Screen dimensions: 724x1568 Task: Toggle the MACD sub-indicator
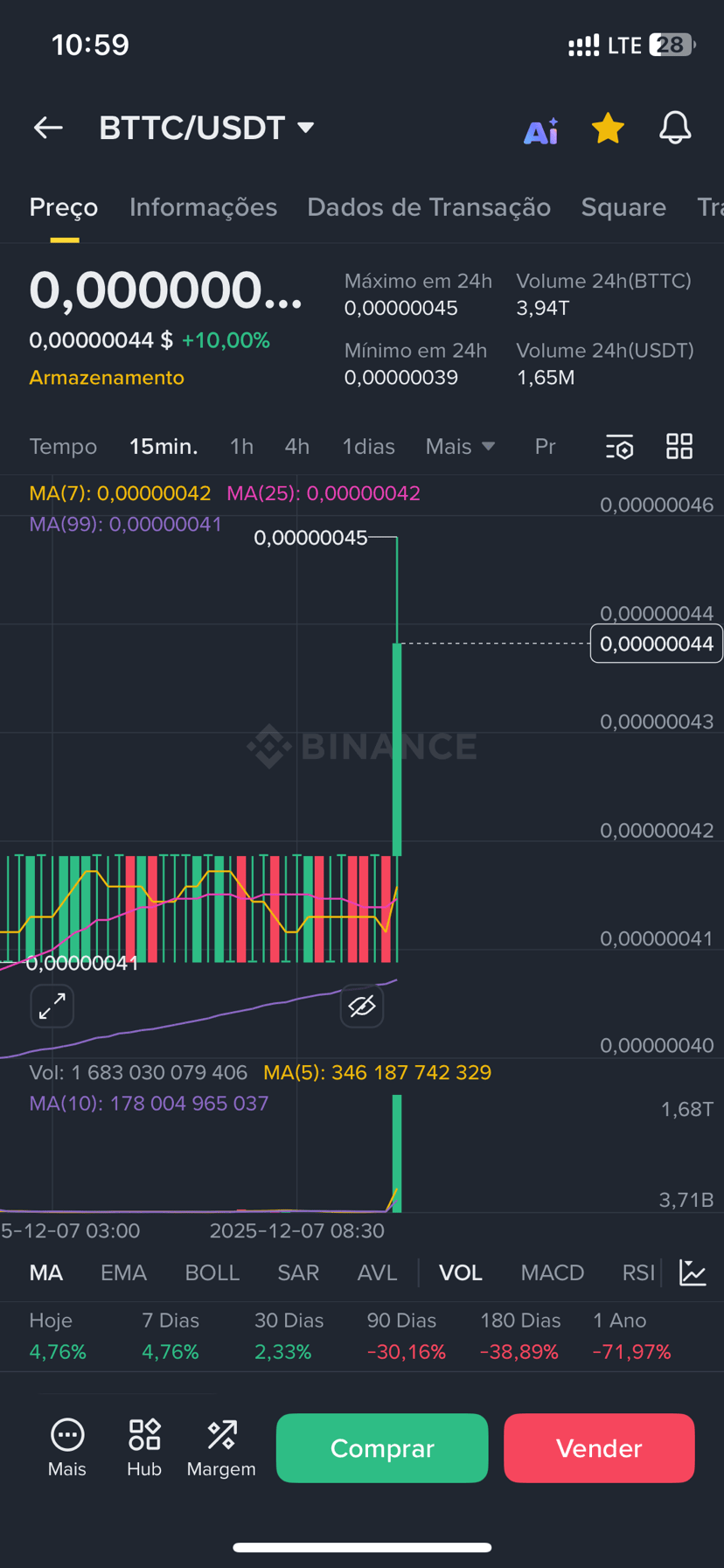tap(553, 1273)
